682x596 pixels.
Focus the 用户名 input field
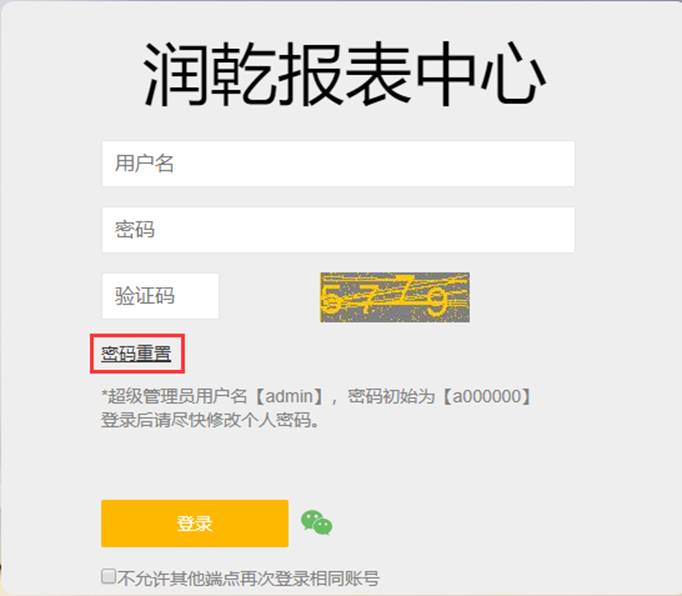(x=338, y=164)
